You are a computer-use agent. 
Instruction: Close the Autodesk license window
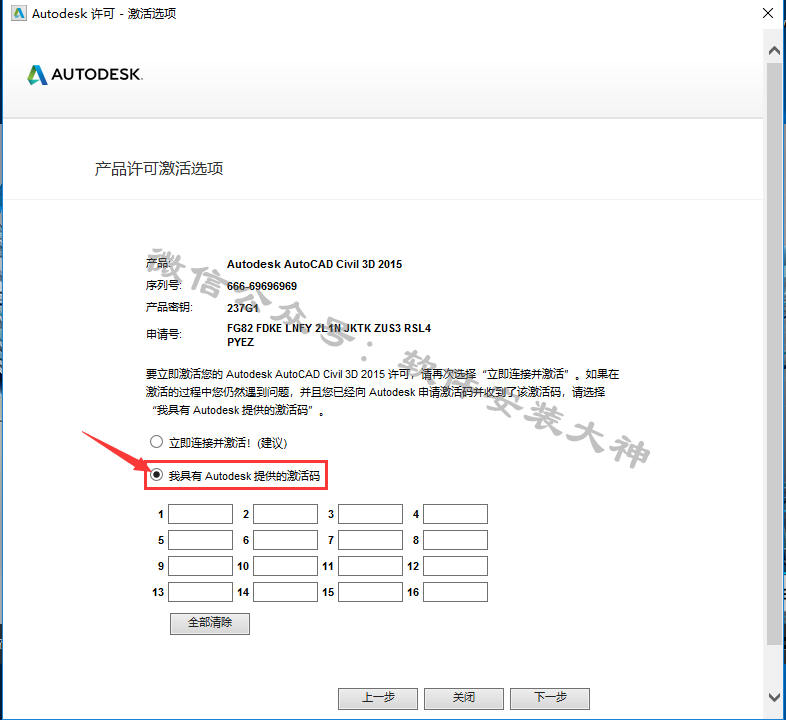click(x=768, y=14)
